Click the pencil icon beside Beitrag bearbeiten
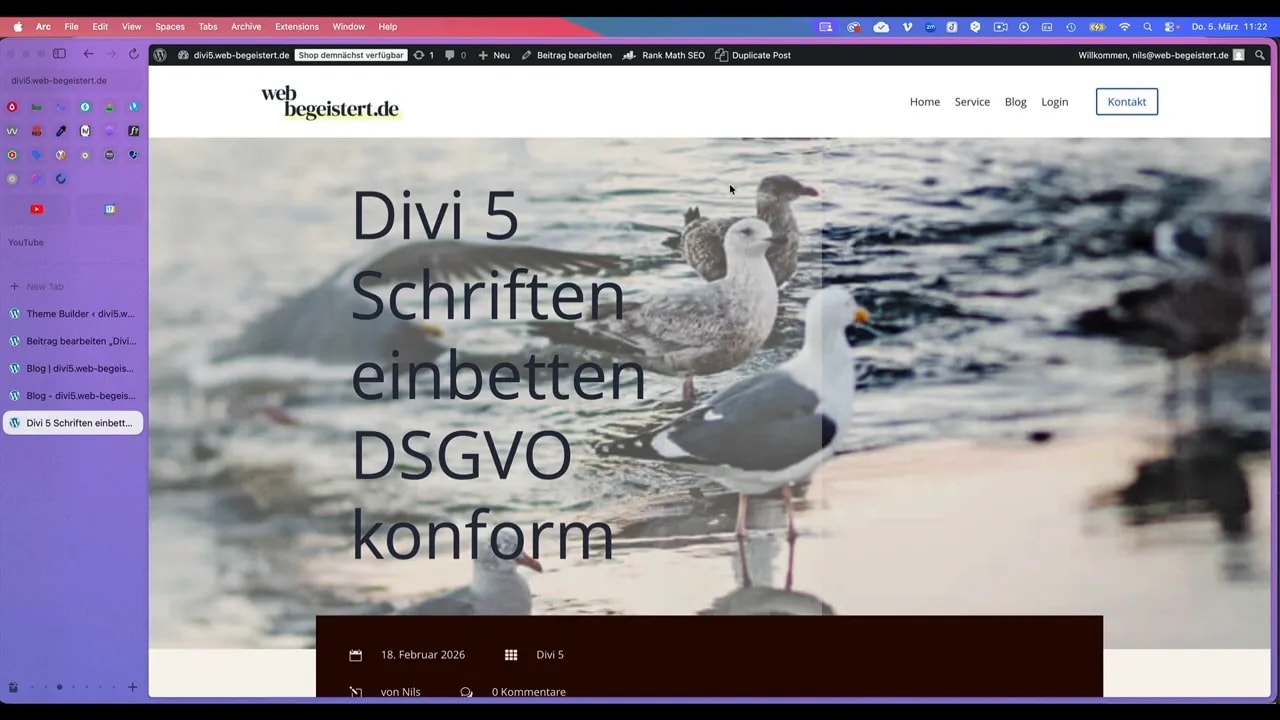This screenshot has width=1280, height=720. [526, 55]
